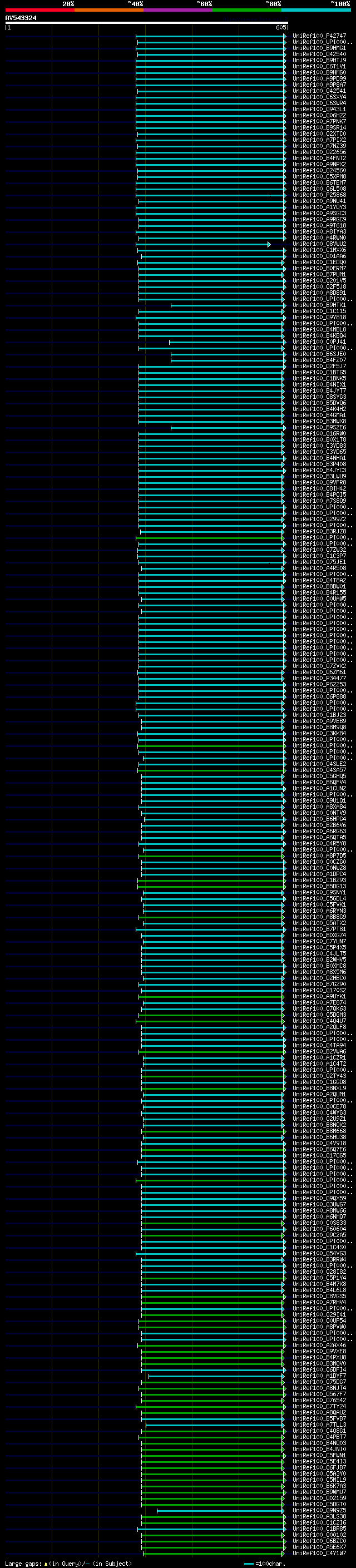Click hit label UniRef100_Q943L1
The image size is (356, 1568).
[x=319, y=110]
